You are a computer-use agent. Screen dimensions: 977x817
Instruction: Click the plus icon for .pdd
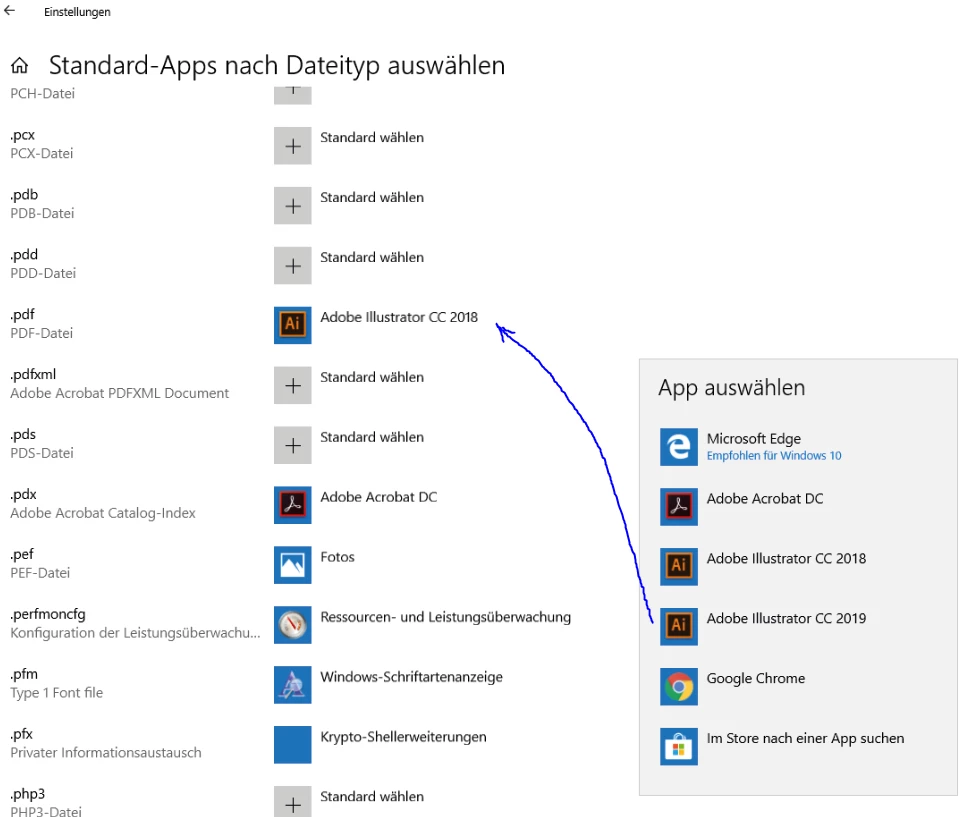292,265
